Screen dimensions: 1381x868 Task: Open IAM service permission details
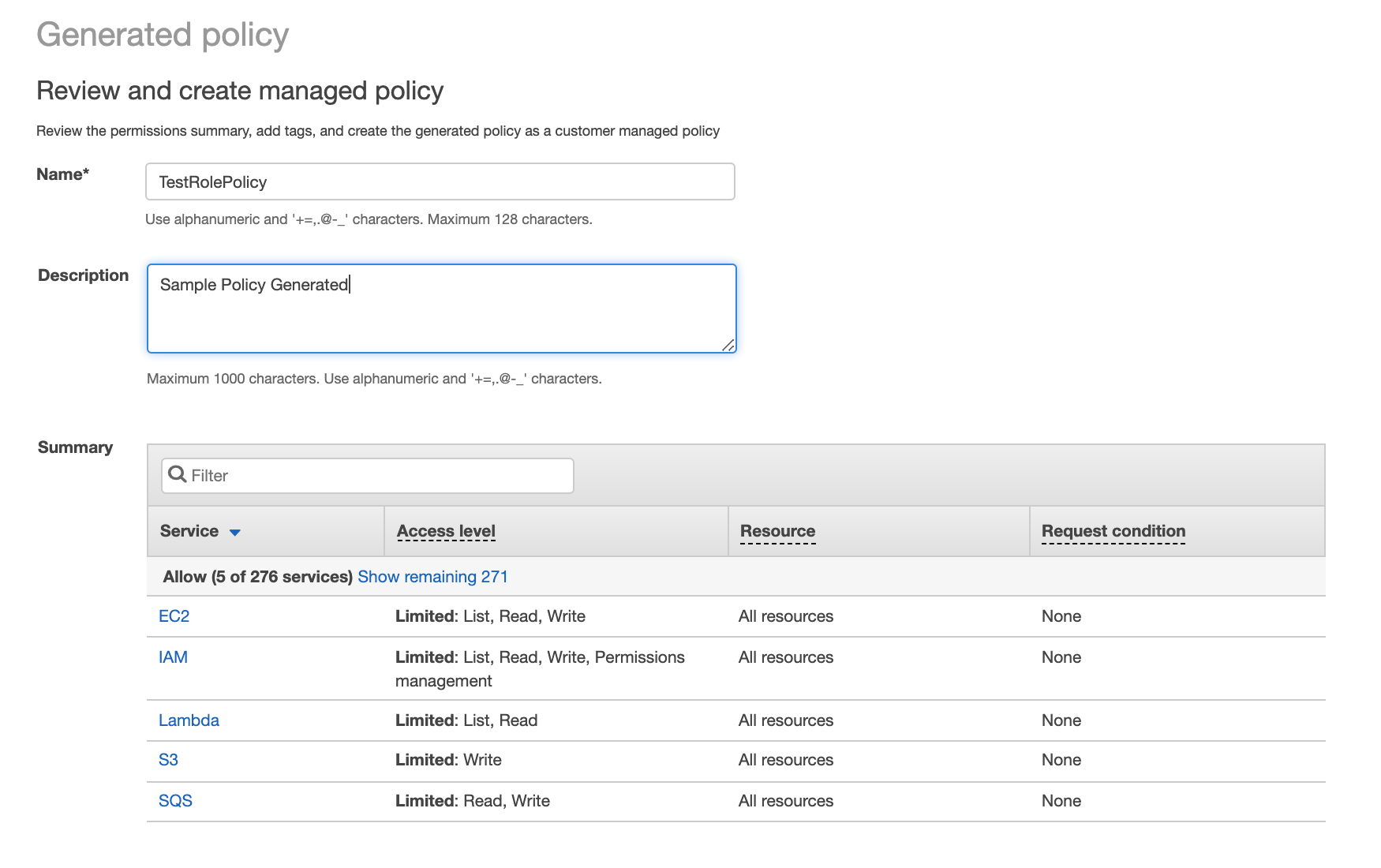tap(173, 657)
